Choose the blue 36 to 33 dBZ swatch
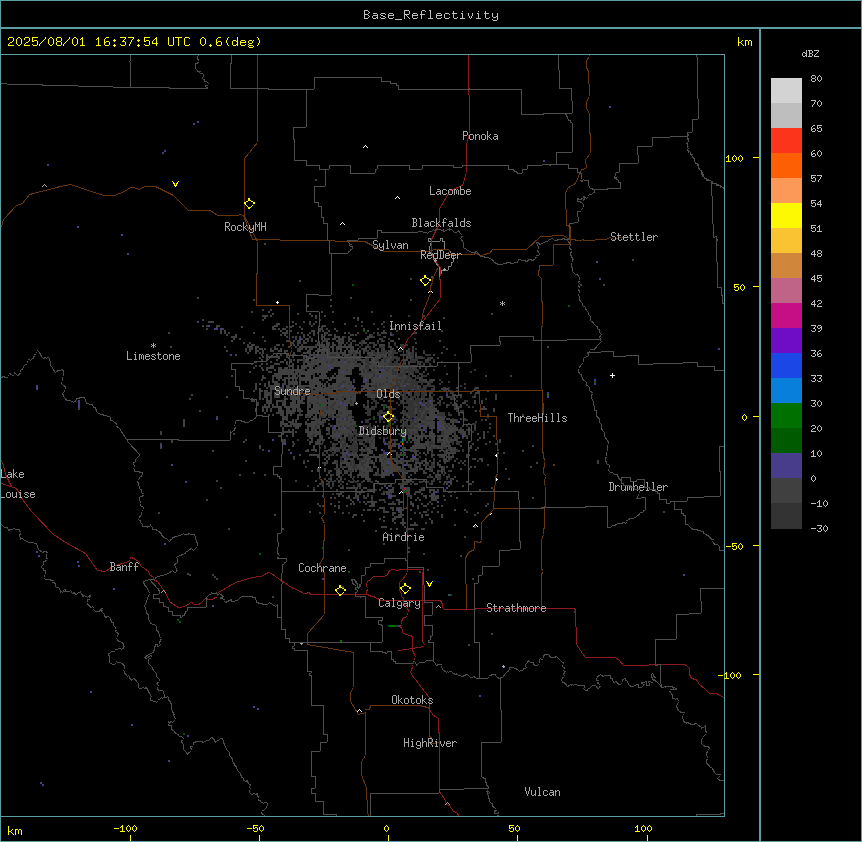The image size is (862, 842). pos(786,365)
